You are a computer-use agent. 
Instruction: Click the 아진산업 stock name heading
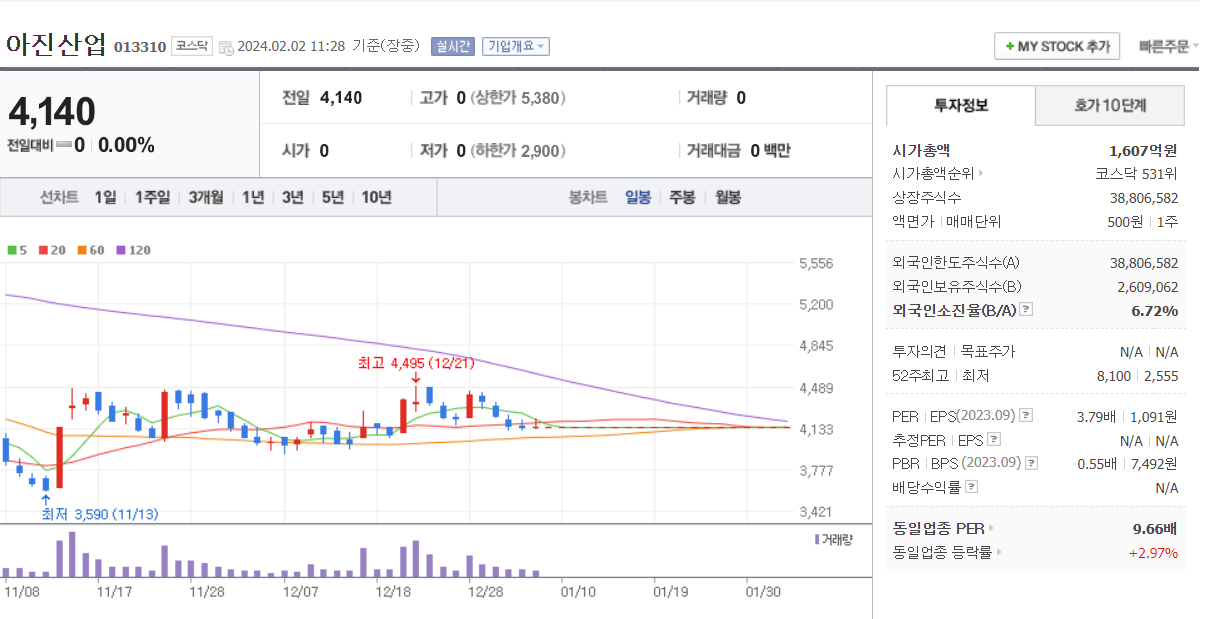(x=56, y=45)
